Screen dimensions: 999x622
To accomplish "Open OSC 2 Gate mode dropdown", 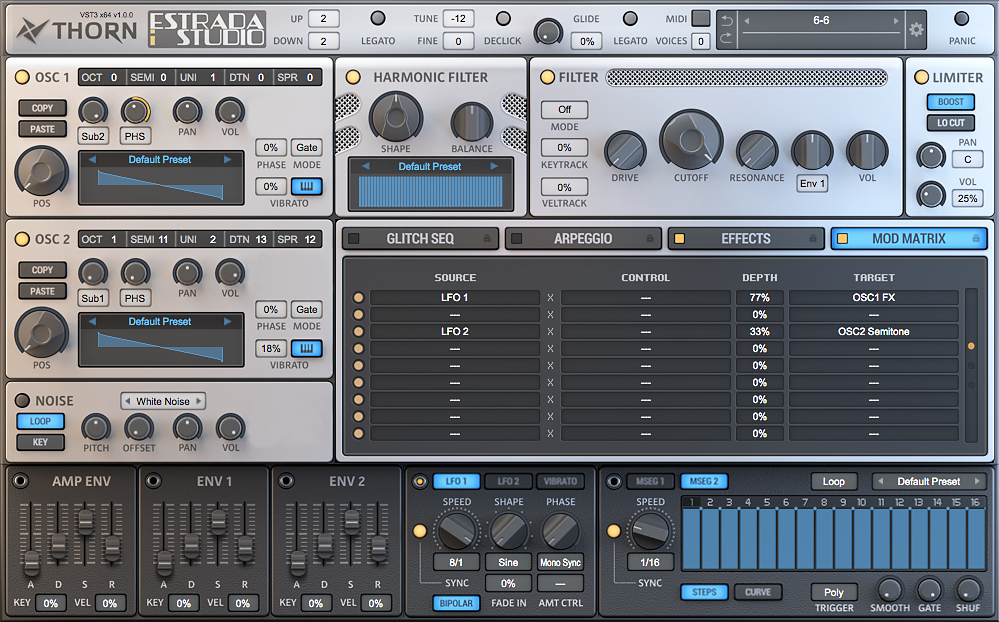I will coord(306,309).
